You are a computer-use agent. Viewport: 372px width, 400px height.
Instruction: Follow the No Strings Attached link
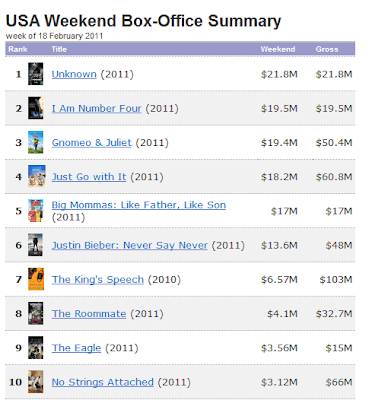(x=103, y=382)
